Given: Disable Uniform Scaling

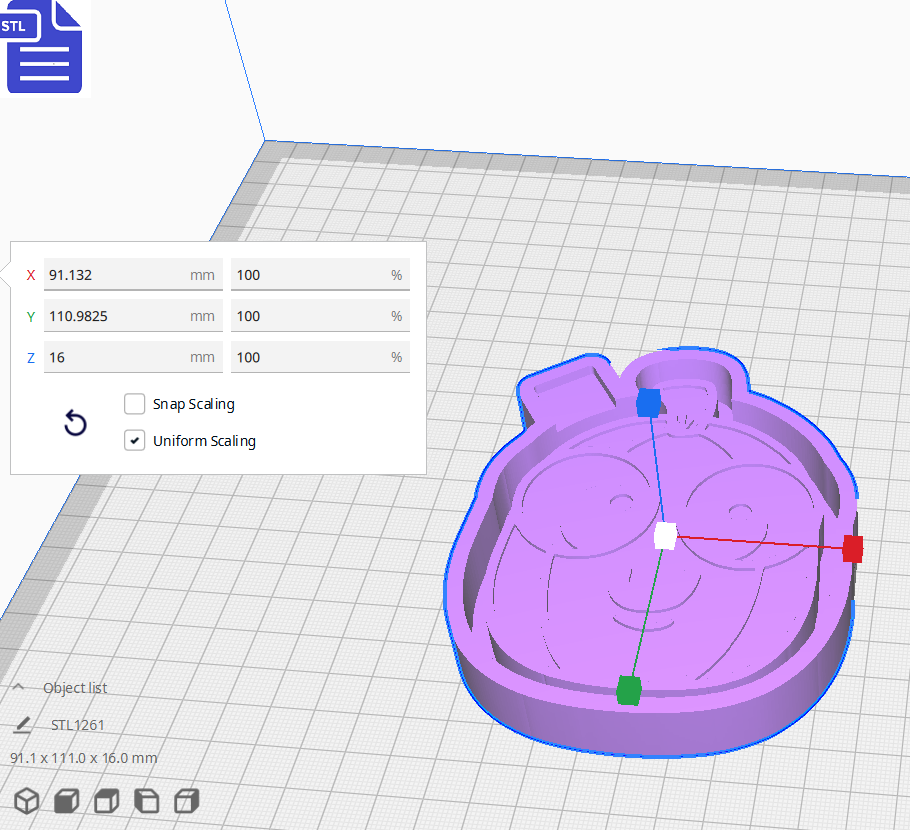Looking at the screenshot, I should pyautogui.click(x=135, y=440).
